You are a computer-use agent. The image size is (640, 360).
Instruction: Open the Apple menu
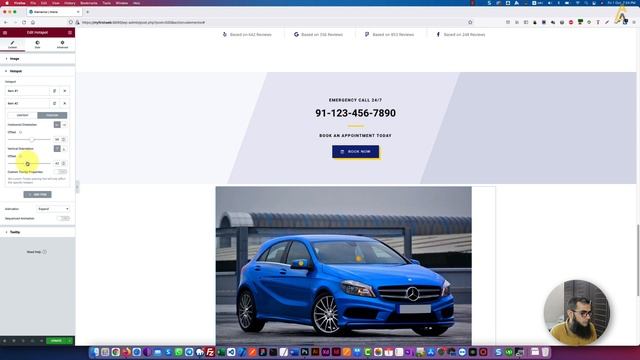7,3
